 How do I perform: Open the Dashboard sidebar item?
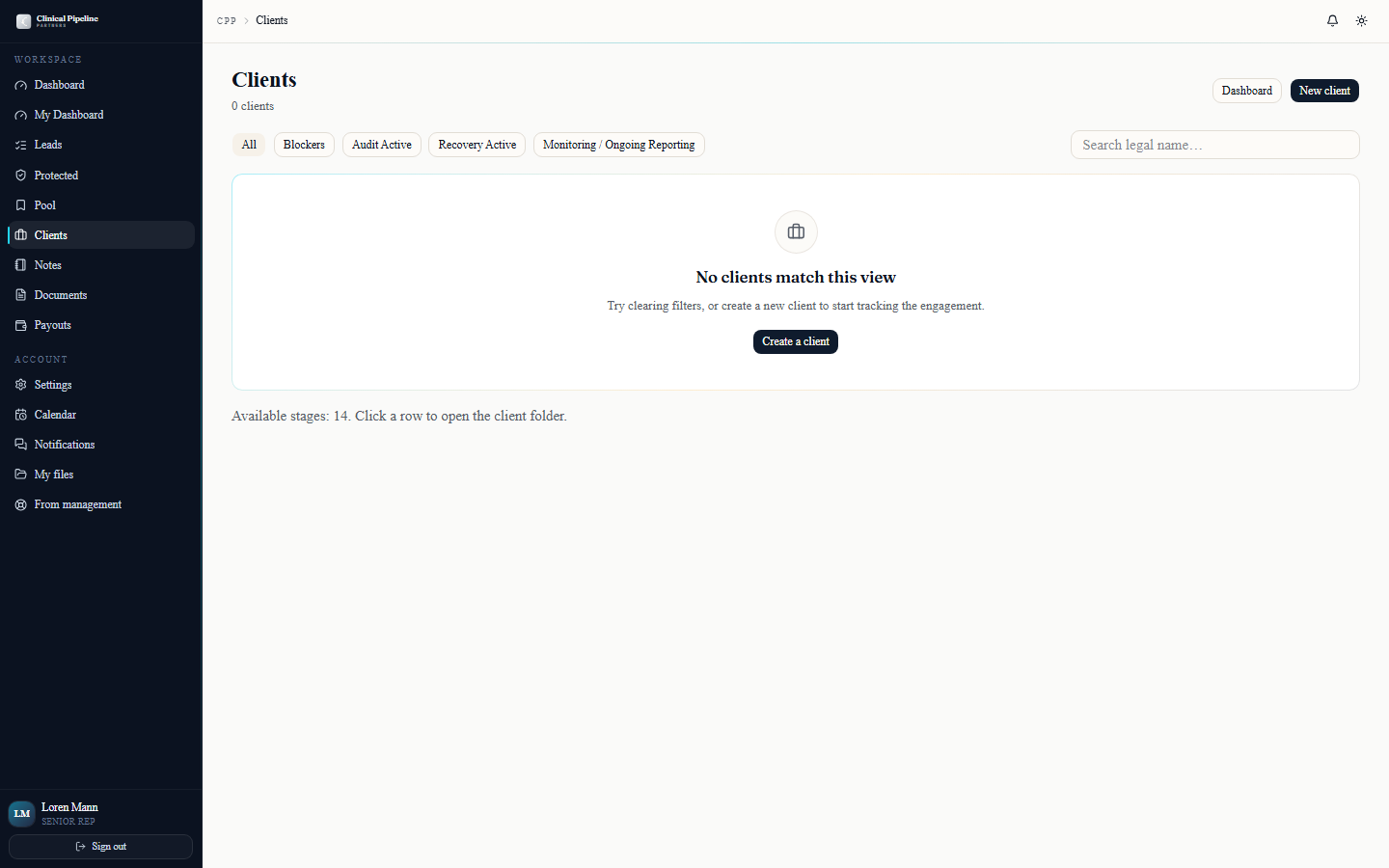100,85
